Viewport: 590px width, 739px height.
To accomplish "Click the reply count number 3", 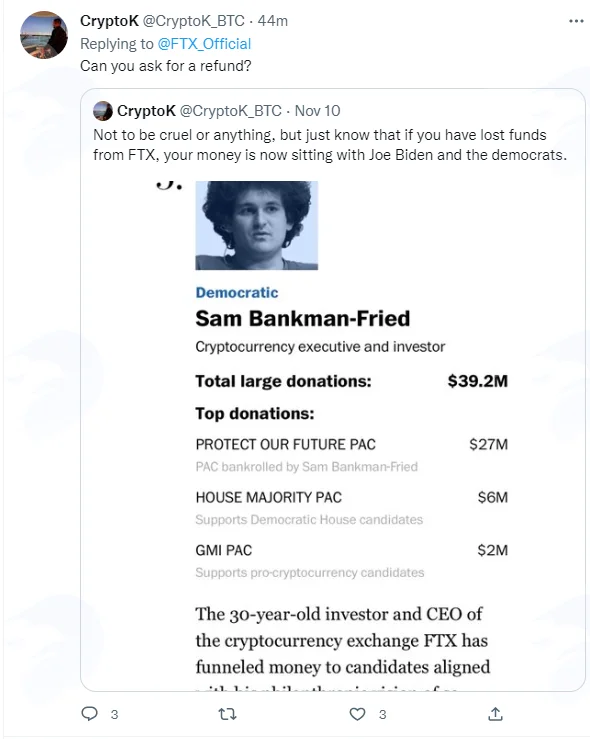I will pos(114,714).
